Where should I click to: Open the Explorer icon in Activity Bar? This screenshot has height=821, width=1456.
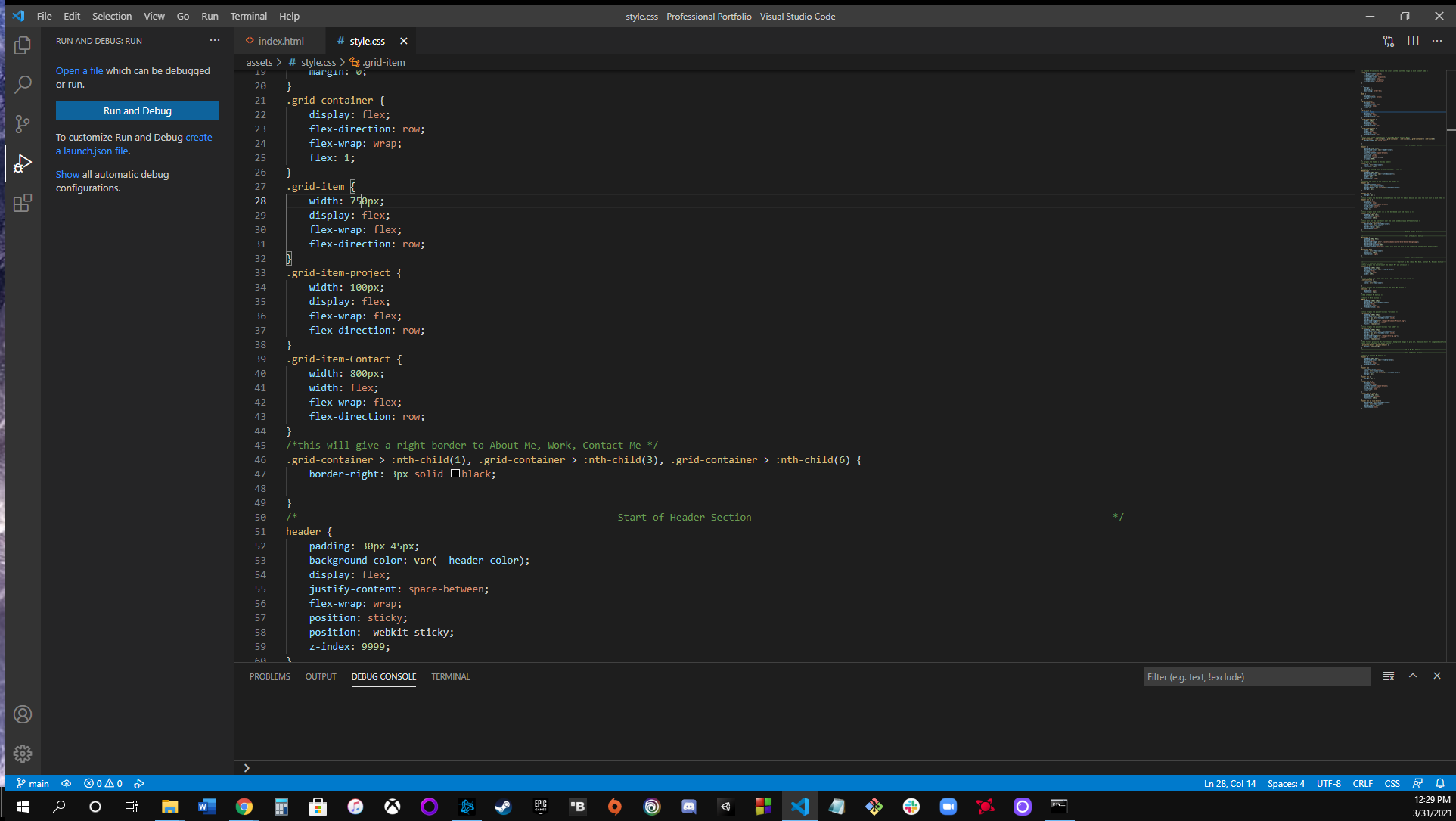(x=23, y=45)
